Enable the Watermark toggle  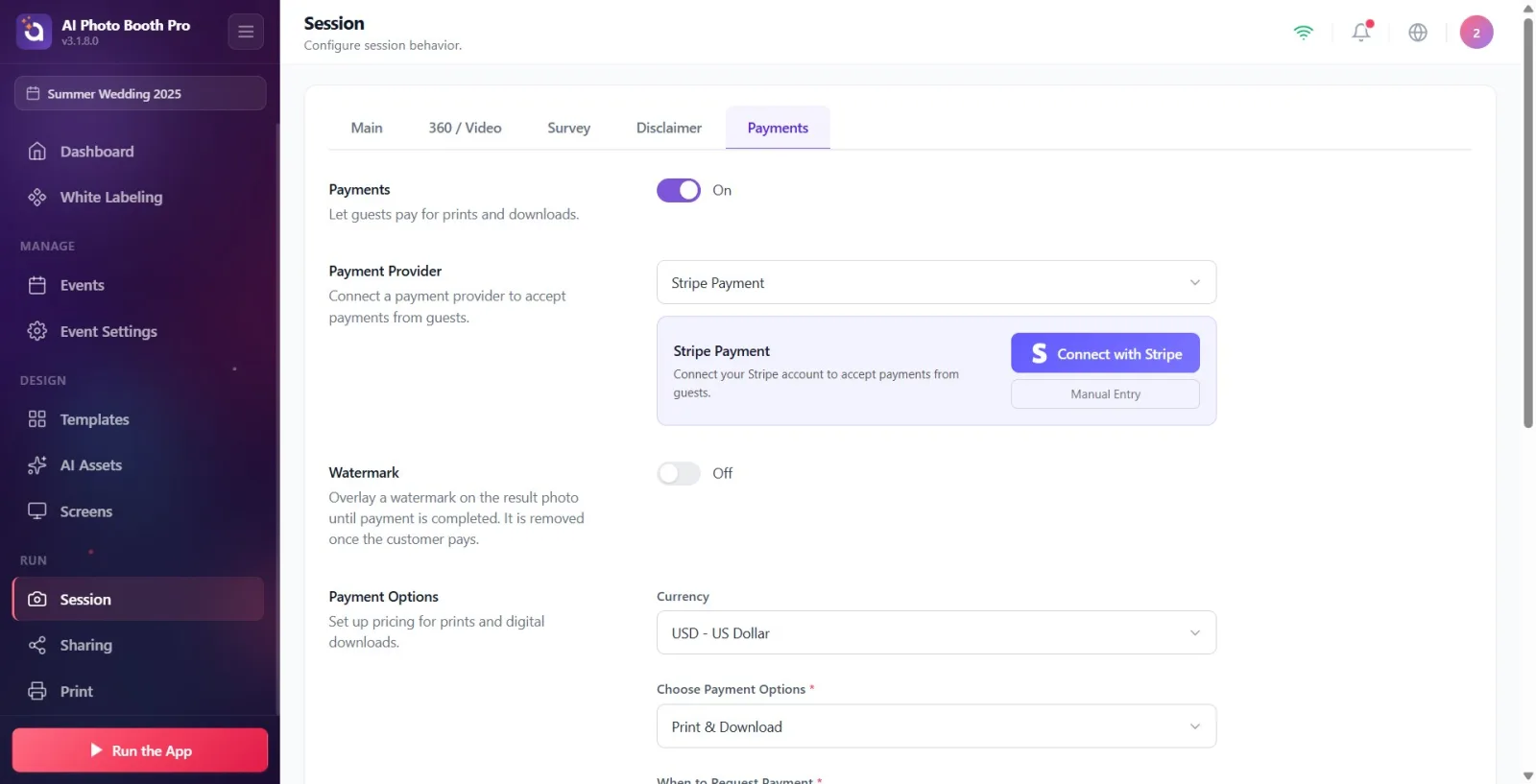pos(679,473)
